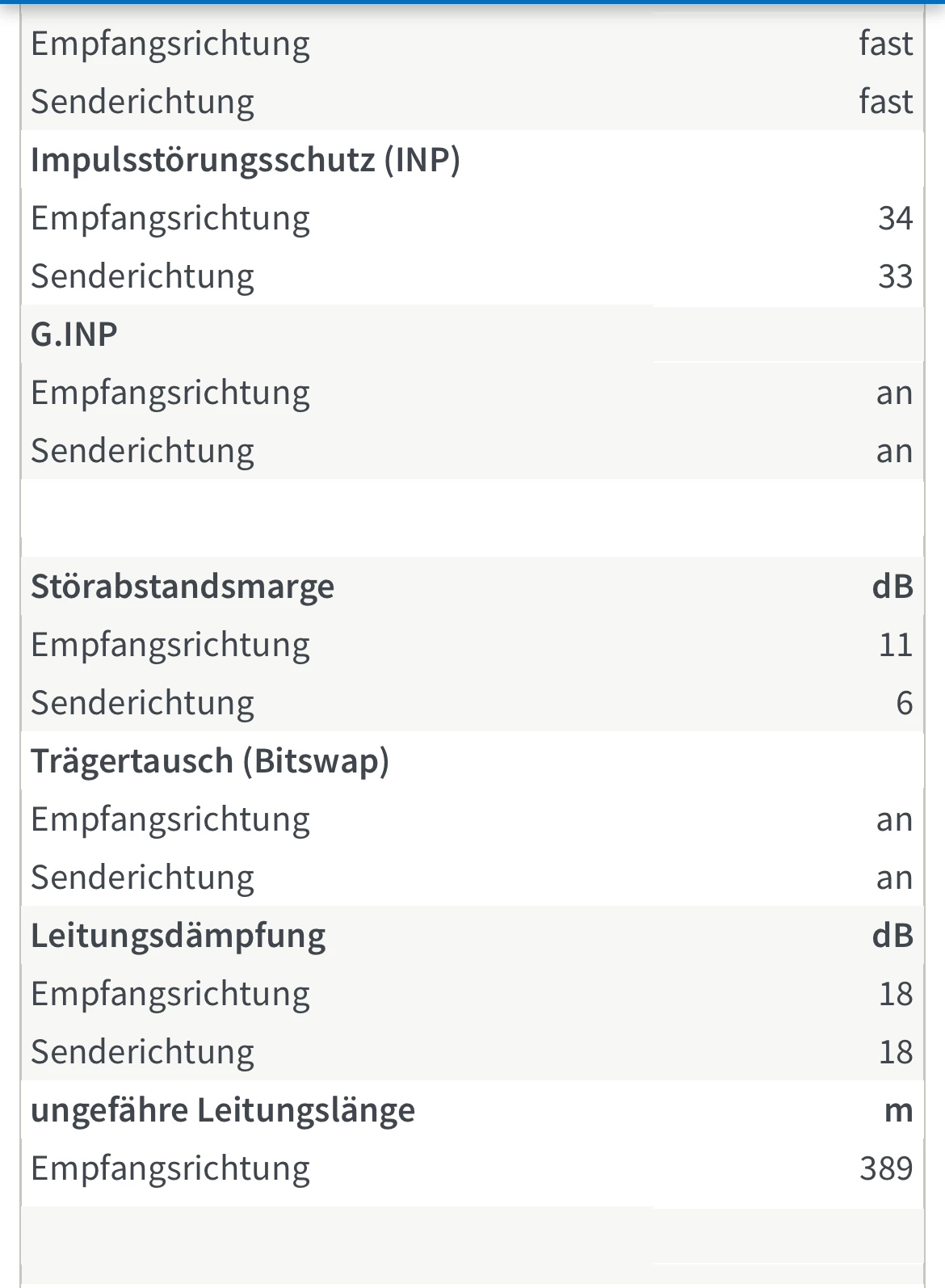Viewport: 945px width, 1288px height.
Task: Click Empfangsrichtung label under Trägertausch (Bitswap)
Action: point(170,819)
